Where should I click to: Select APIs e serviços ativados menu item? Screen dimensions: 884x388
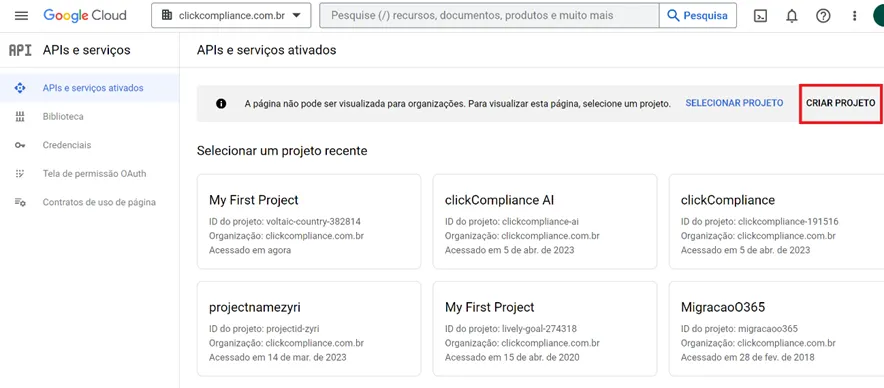pos(90,88)
